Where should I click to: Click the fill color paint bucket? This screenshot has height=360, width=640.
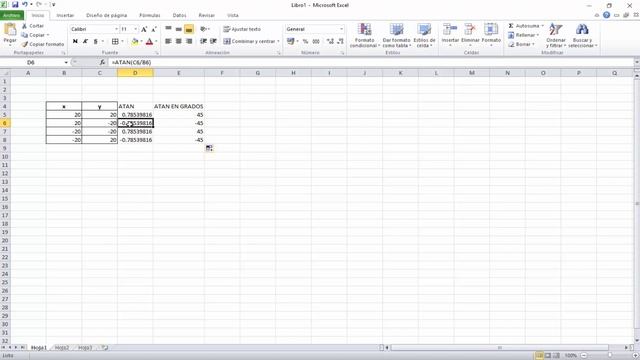[x=135, y=41]
